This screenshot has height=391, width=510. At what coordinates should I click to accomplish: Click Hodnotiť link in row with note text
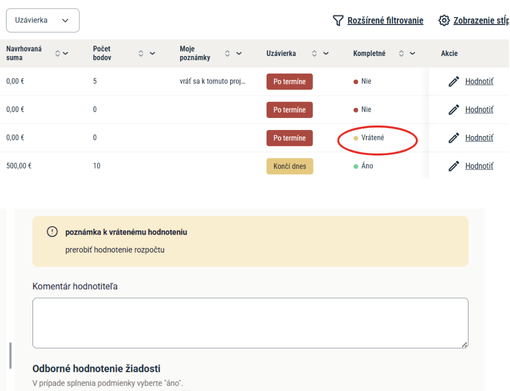[479, 81]
